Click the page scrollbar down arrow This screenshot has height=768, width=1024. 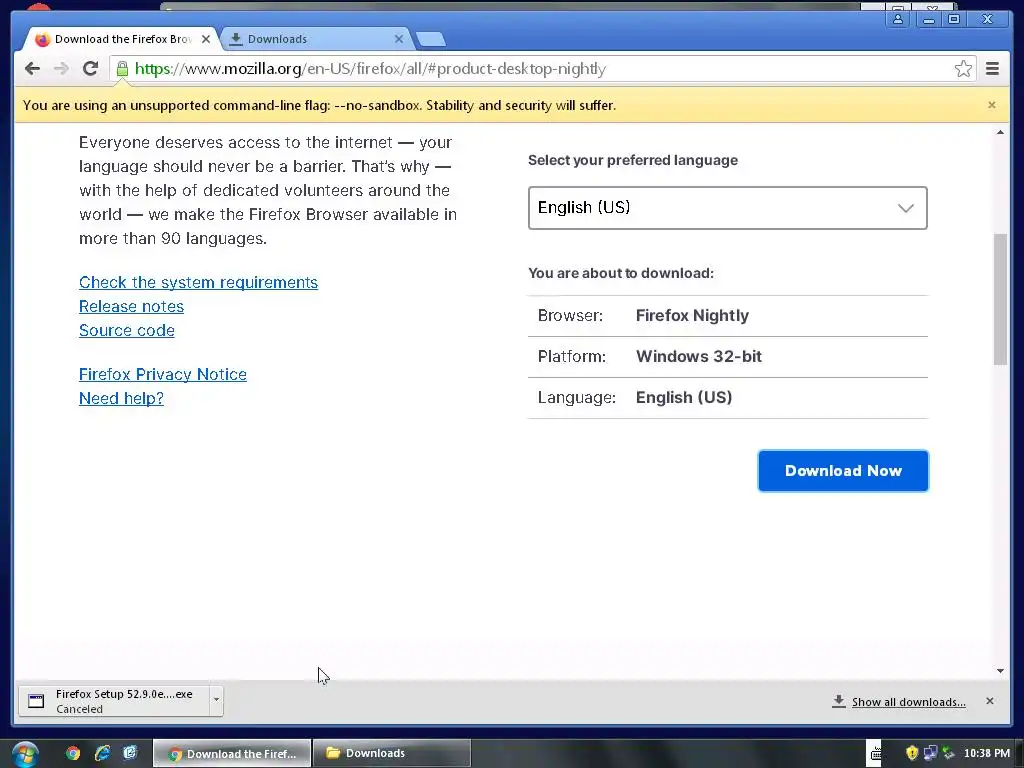pyautogui.click(x=1000, y=671)
